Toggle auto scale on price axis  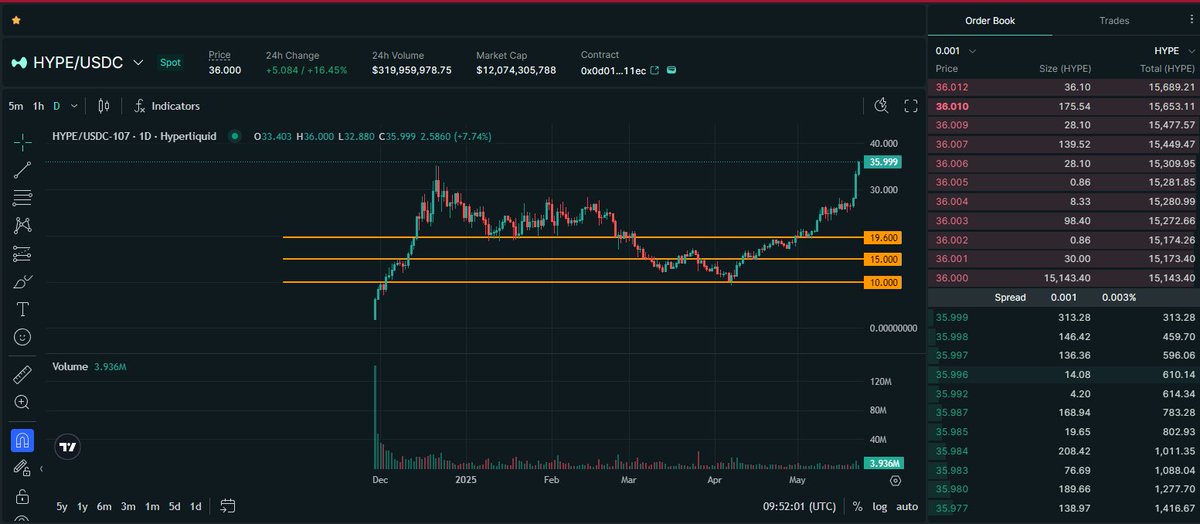pos(906,506)
